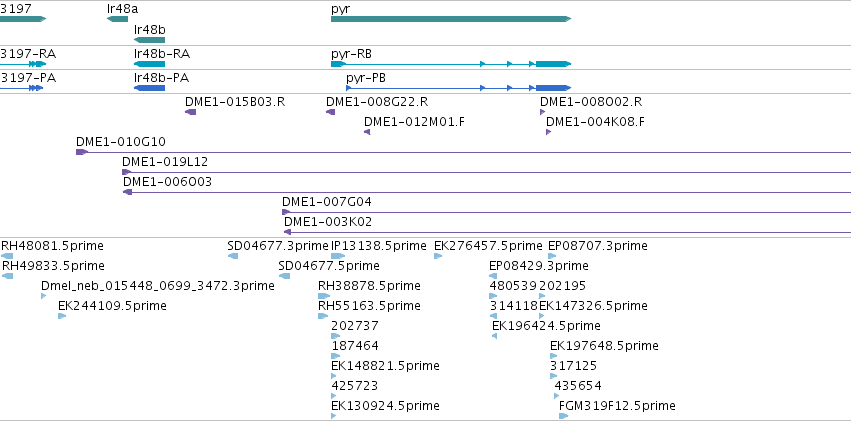
Task: Select the Ir48a gene arrow
Action: tap(117, 19)
